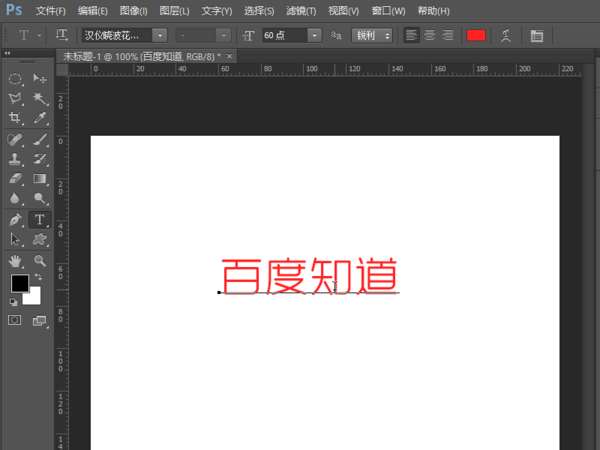The width and height of the screenshot is (600, 450).
Task: Click the red 百度知道 text on canvas
Action: (310, 275)
